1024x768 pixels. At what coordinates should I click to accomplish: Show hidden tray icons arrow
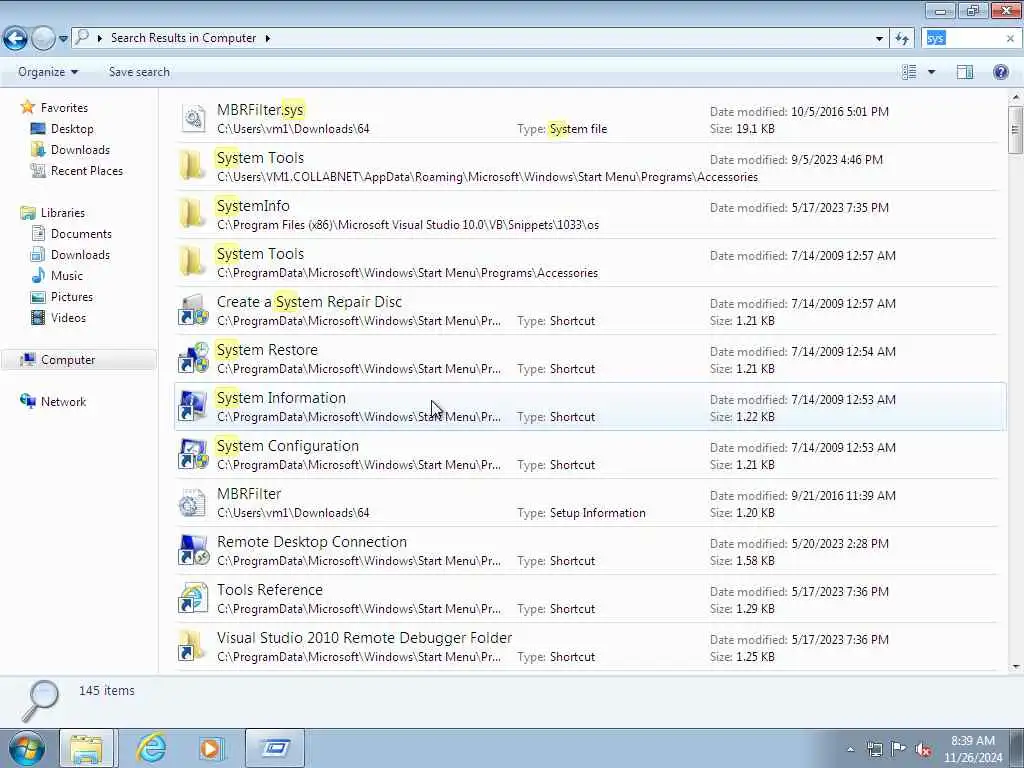click(x=850, y=749)
